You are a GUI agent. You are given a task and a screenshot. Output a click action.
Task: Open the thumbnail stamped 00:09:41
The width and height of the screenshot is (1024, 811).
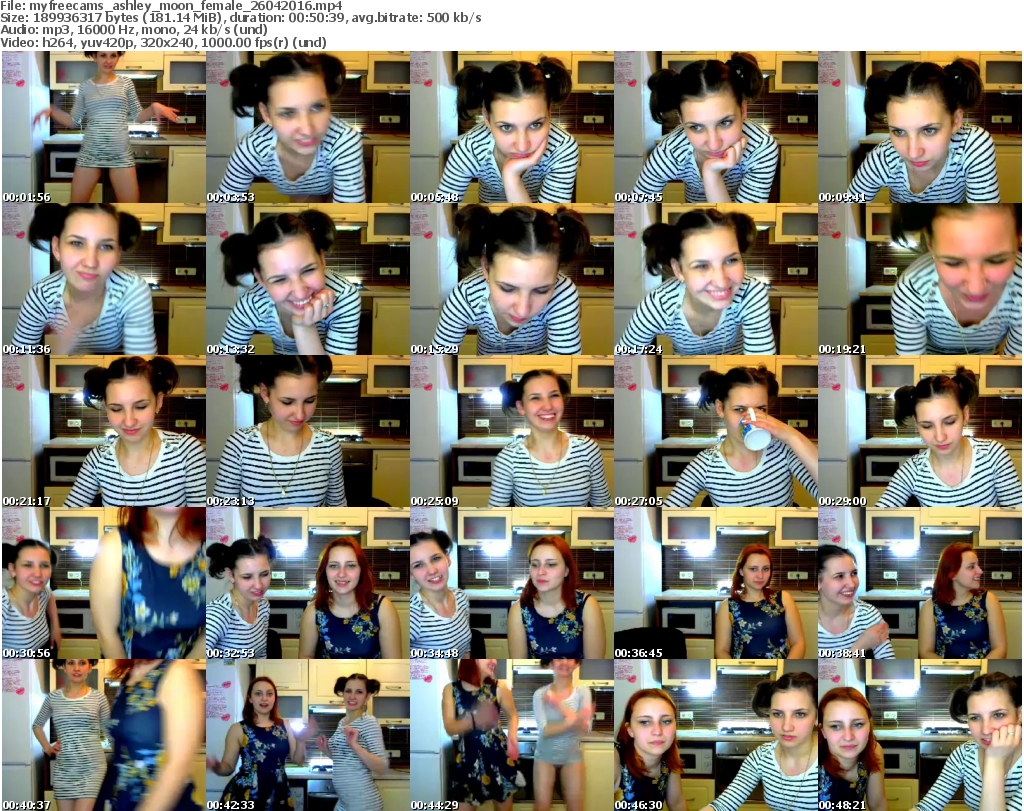click(920, 127)
